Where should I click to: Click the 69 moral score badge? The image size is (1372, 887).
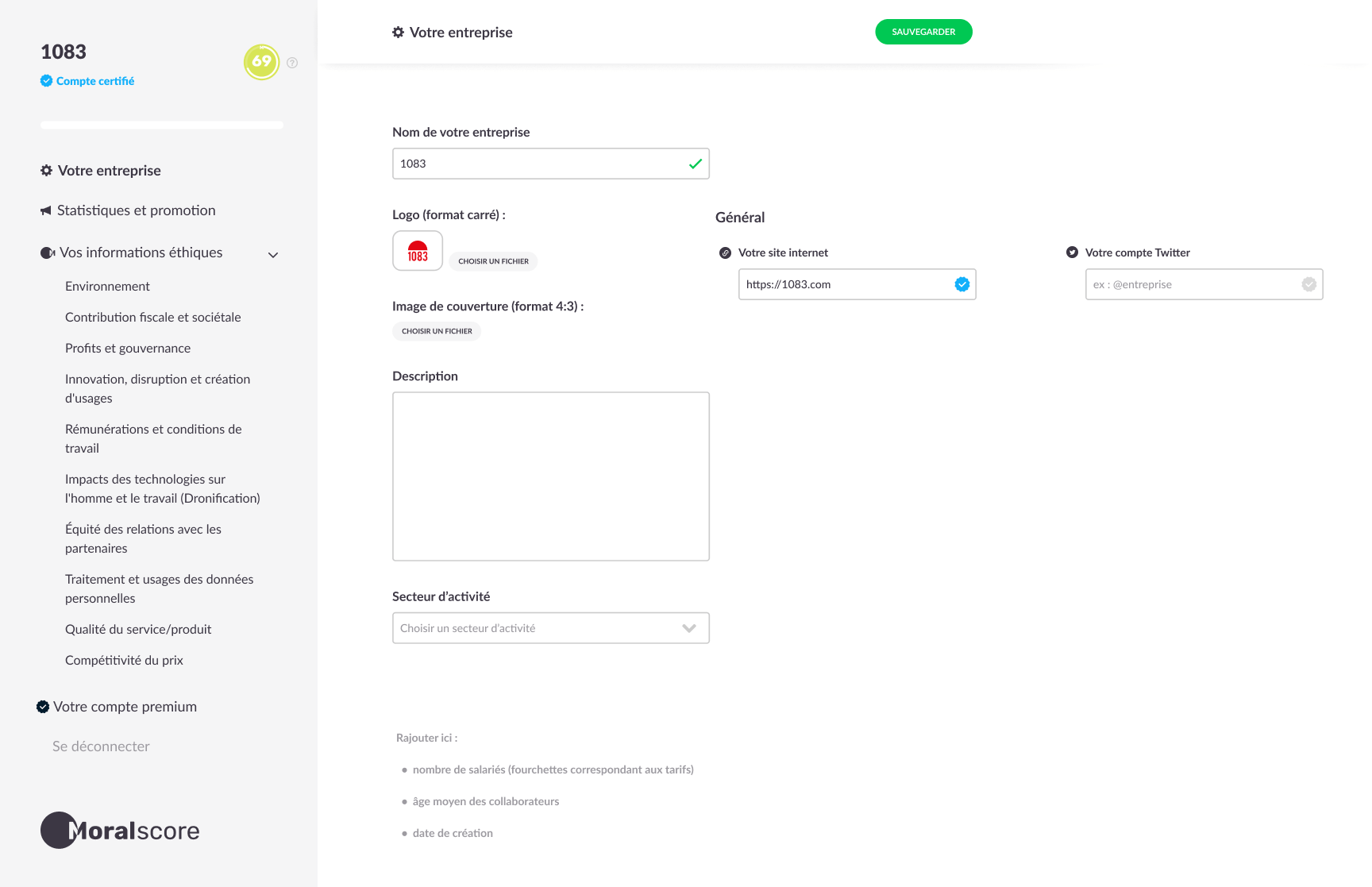click(262, 62)
